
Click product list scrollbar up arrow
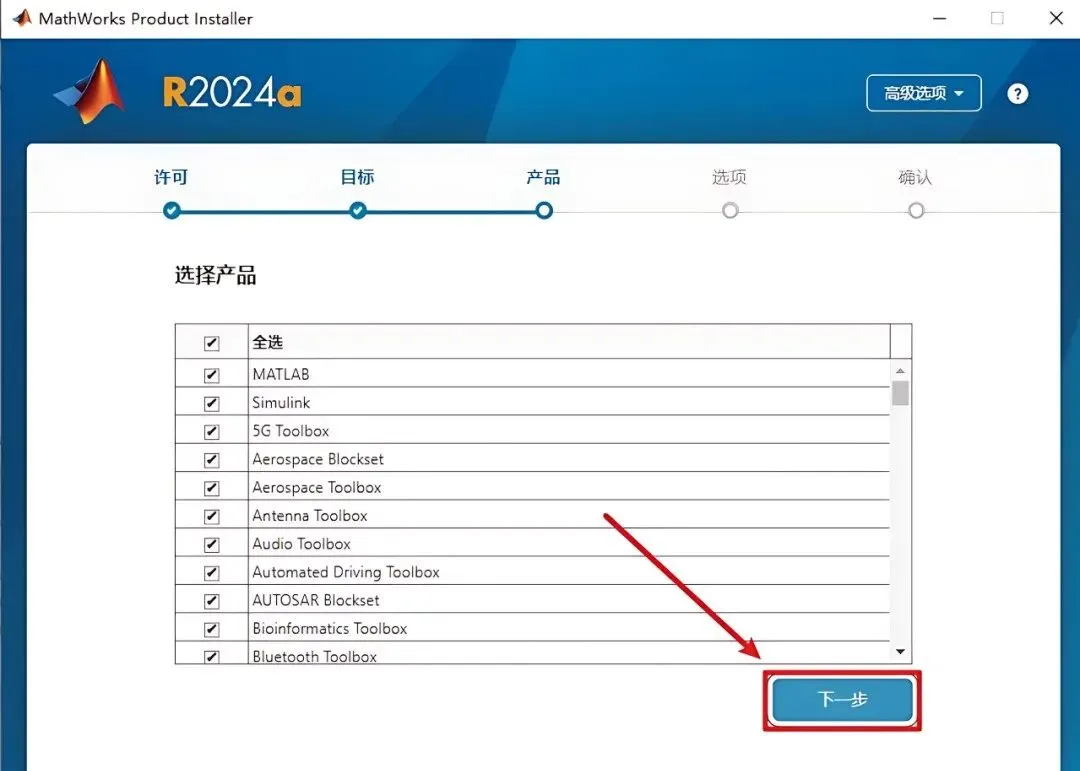point(900,371)
